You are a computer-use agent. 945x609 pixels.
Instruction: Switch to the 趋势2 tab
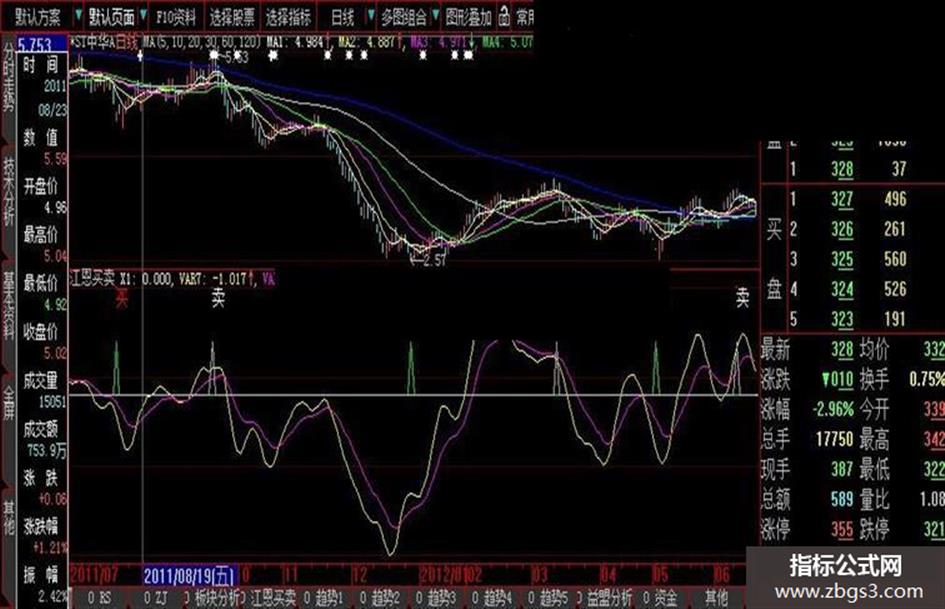pos(380,598)
